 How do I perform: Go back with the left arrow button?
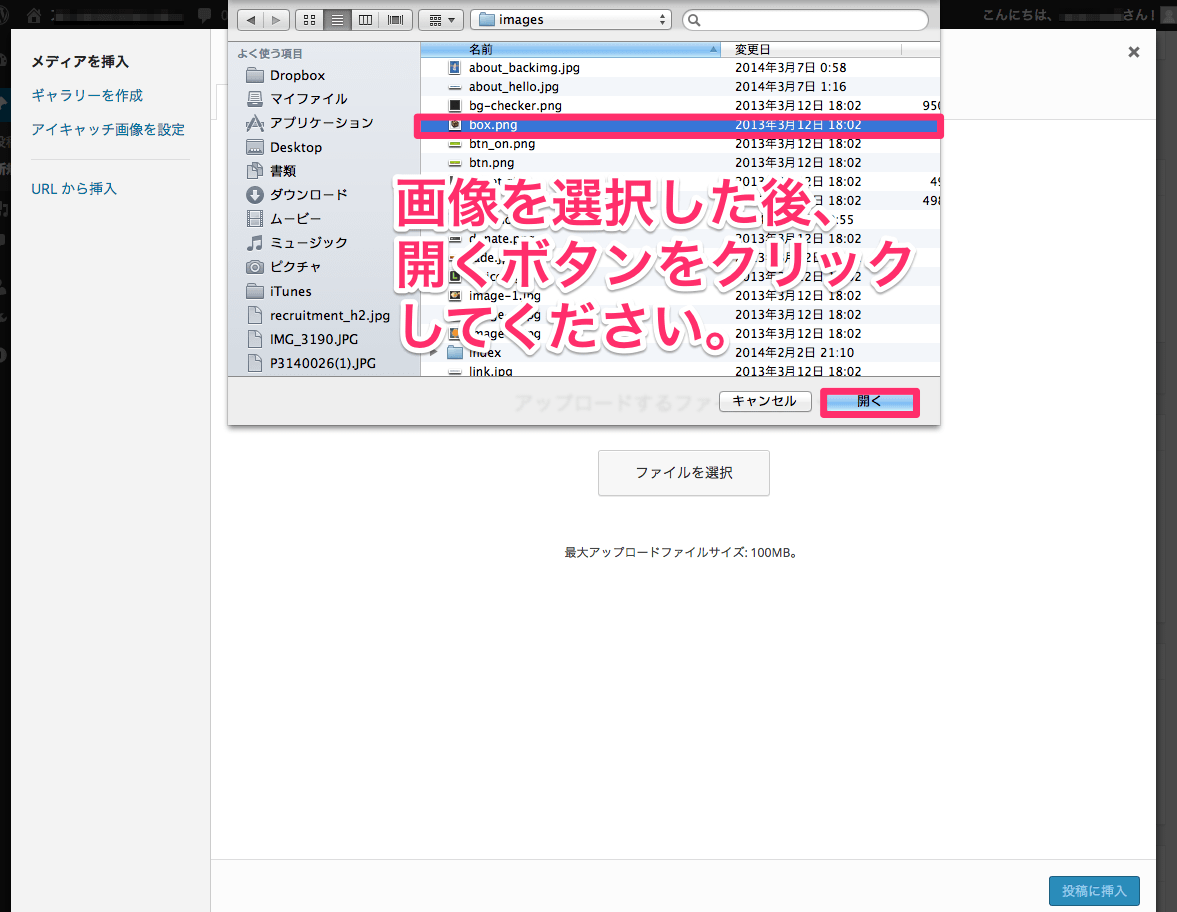point(251,20)
